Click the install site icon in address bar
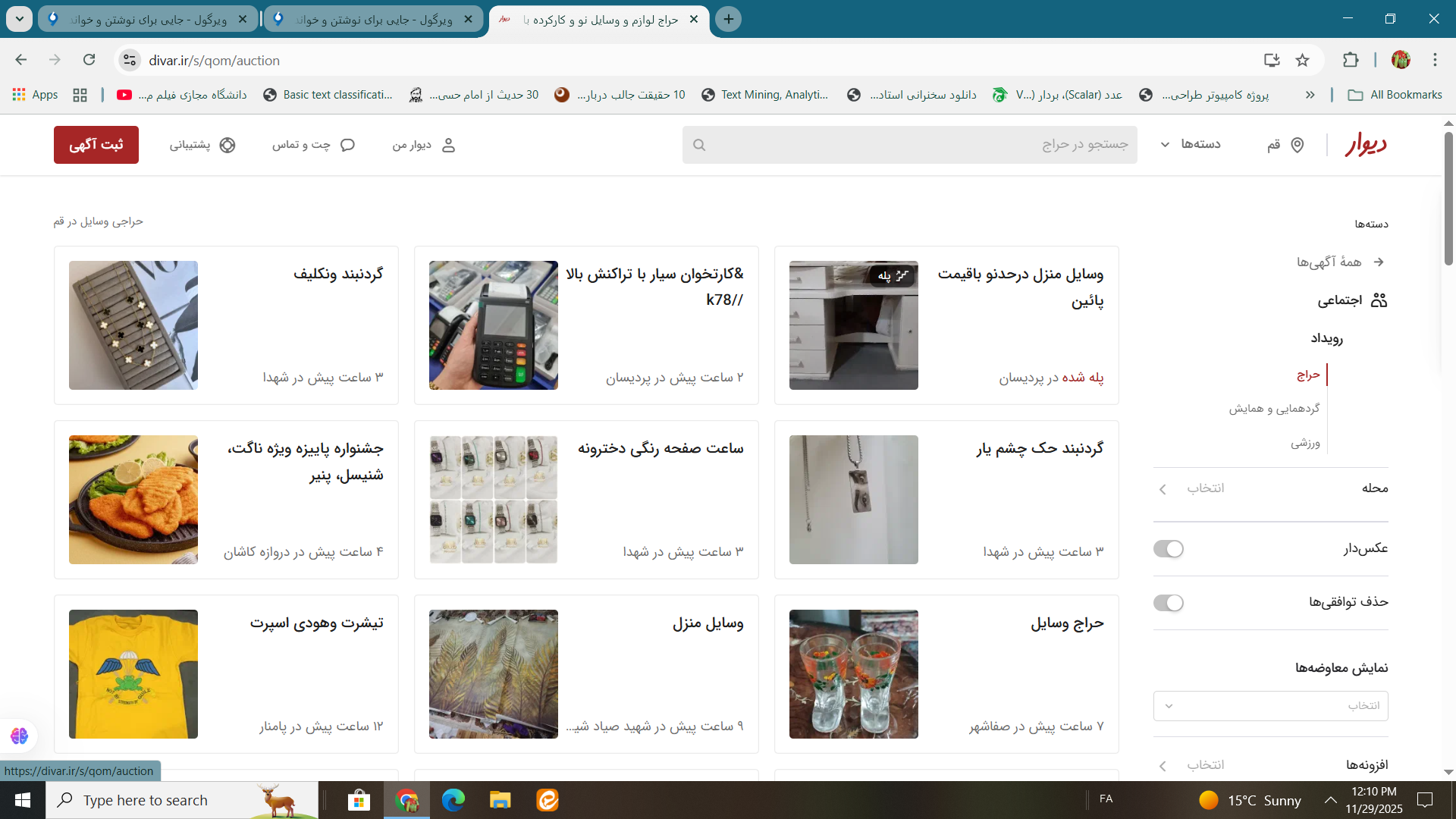The image size is (1456, 819). pos(1272,60)
